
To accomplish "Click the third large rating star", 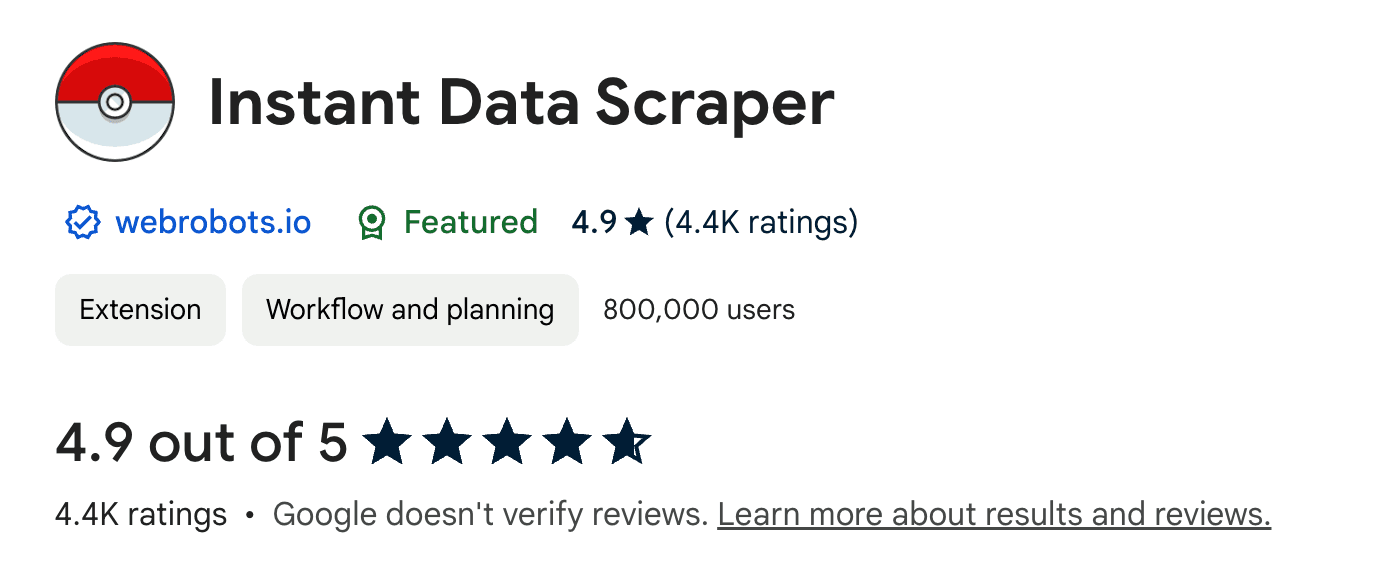I will click(507, 443).
